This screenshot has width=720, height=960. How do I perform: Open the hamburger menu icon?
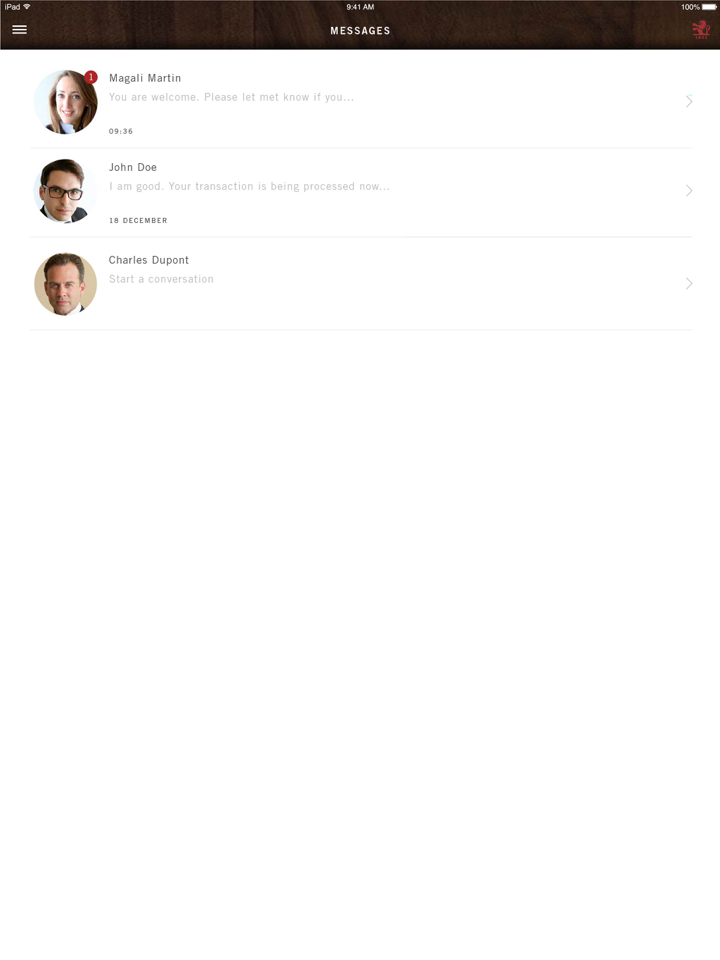tap(20, 29)
